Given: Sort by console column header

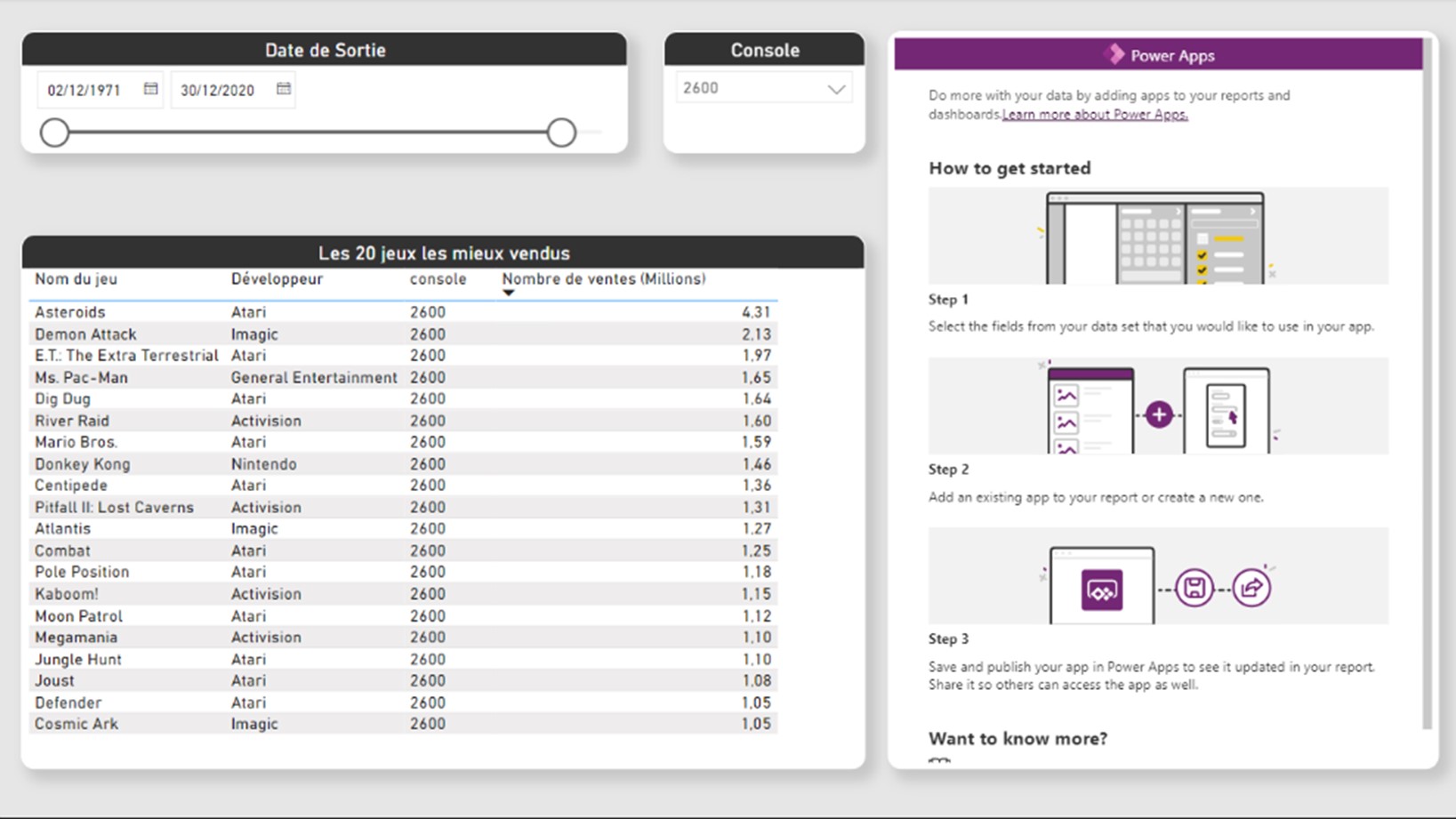Looking at the screenshot, I should click(438, 279).
